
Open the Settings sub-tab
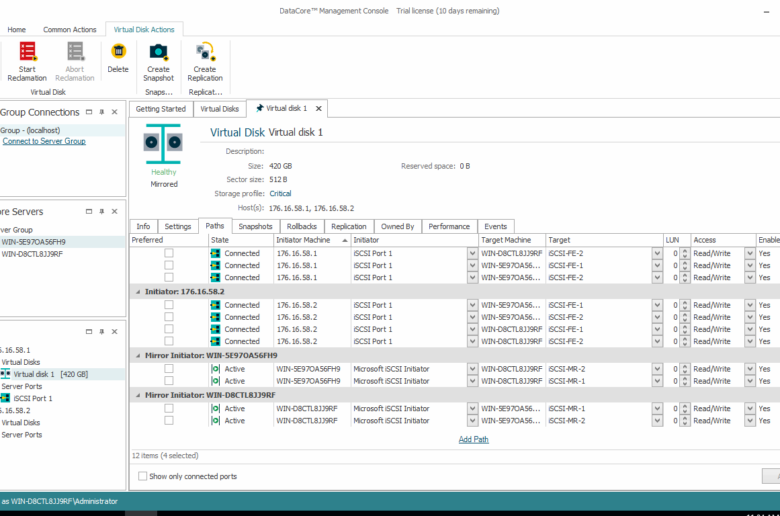(178, 226)
